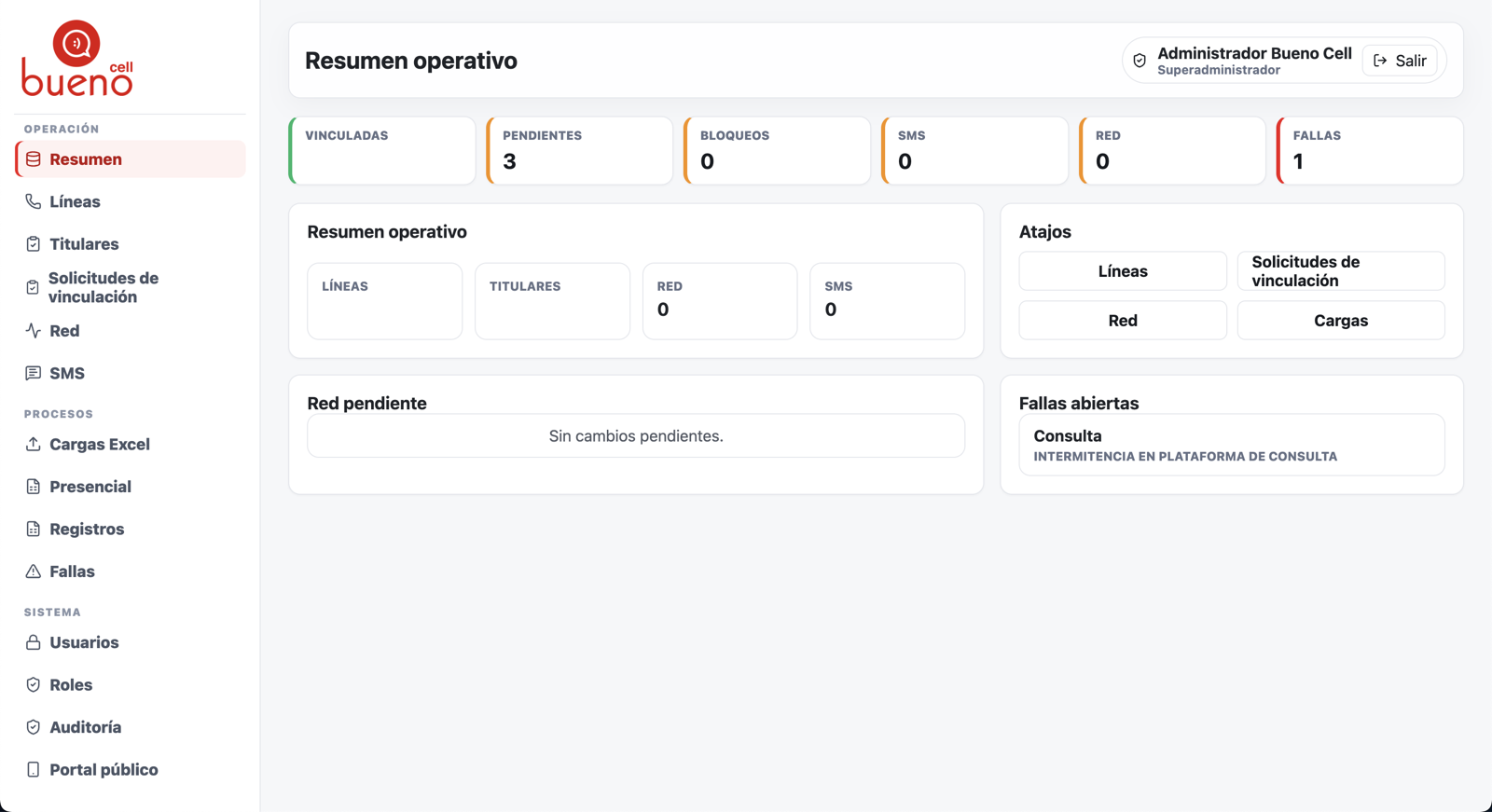This screenshot has height=812, width=1492.
Task: Click the 'Fallas abiertas' heading
Action: pyautogui.click(x=1079, y=404)
